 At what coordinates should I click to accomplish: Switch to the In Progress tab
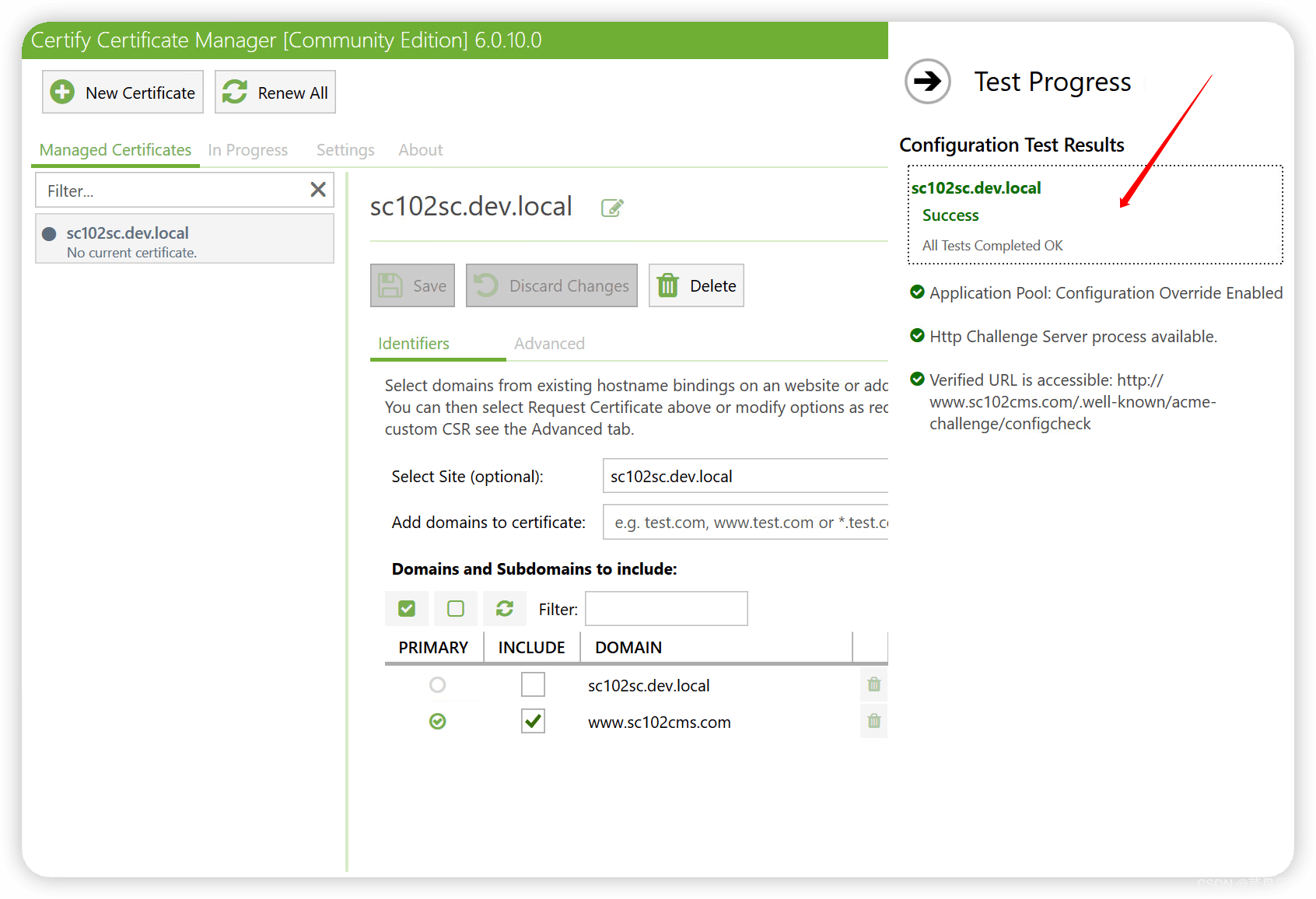[x=248, y=150]
